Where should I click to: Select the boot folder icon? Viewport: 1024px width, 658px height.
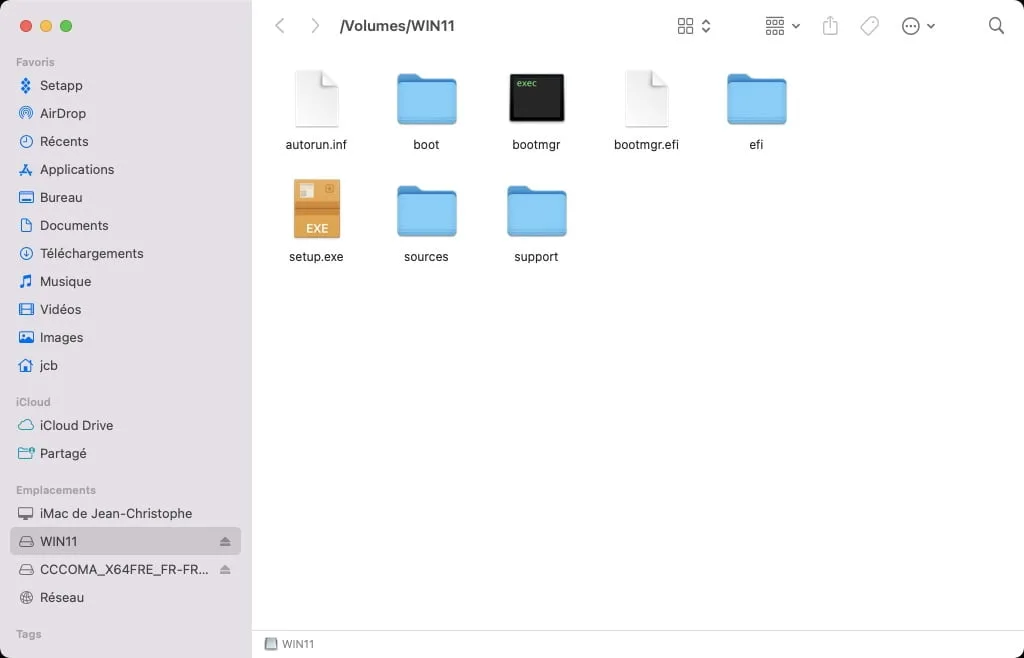[x=426, y=99]
